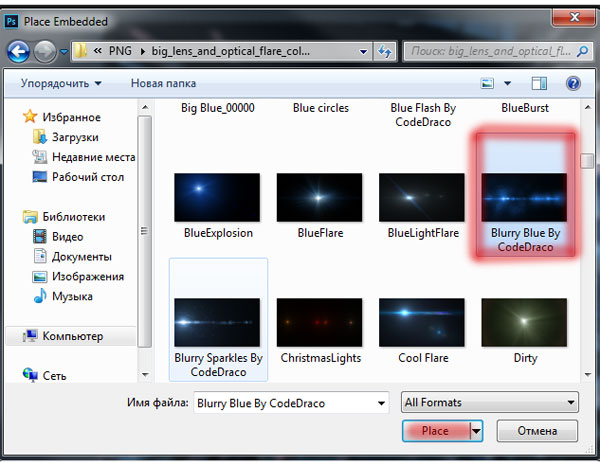Click the Избранное star icon

click(x=30, y=116)
